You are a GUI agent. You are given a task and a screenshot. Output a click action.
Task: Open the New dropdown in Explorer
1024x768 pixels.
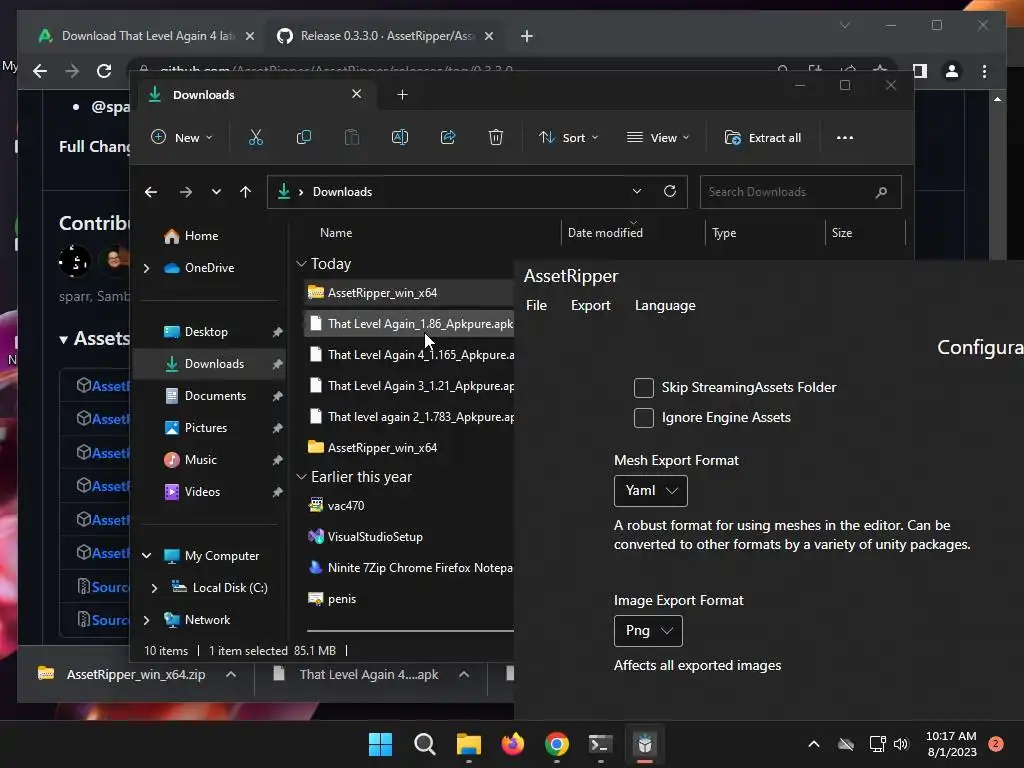[x=182, y=138]
